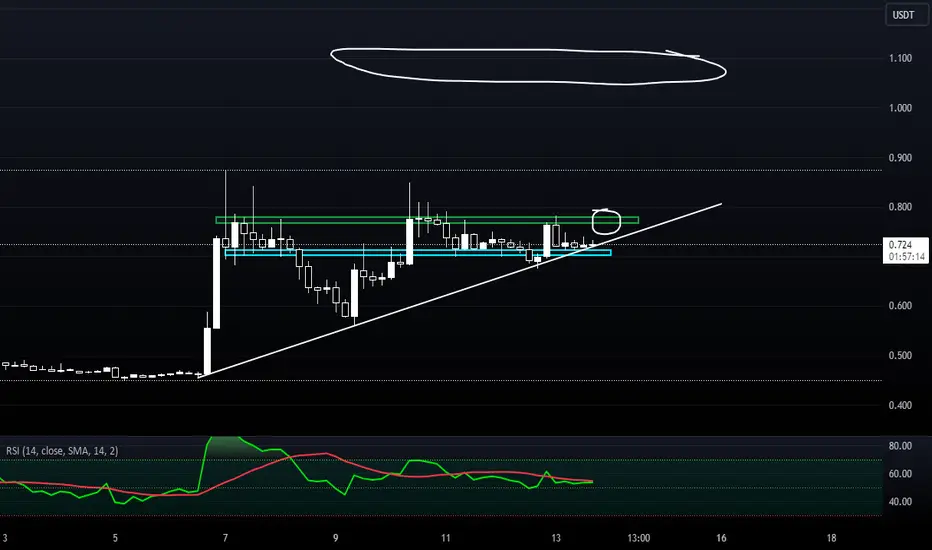Click the 0.400 price axis label
This screenshot has width=932, height=550.
click(x=900, y=406)
